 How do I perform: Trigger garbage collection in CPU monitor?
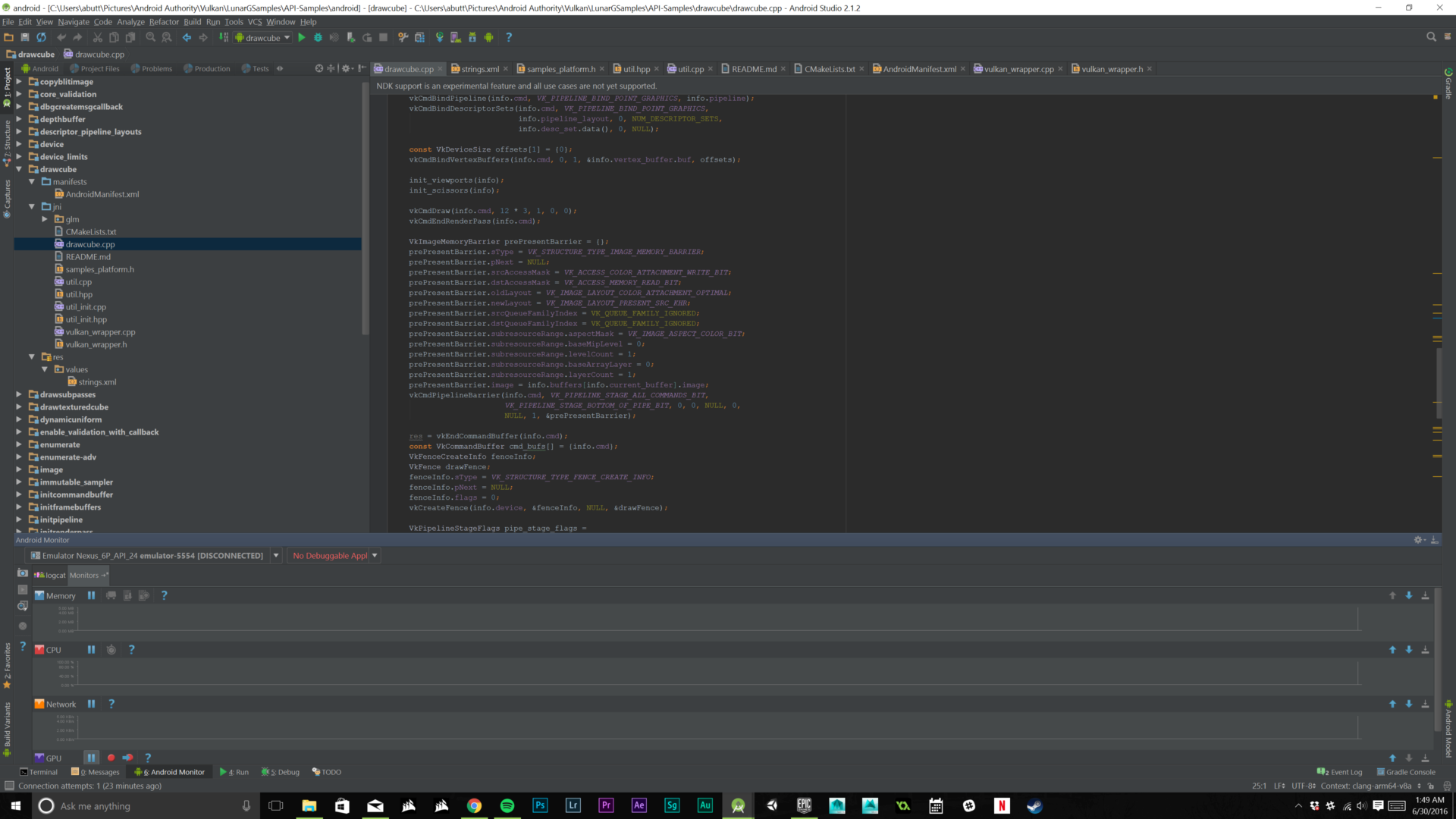pos(111,650)
